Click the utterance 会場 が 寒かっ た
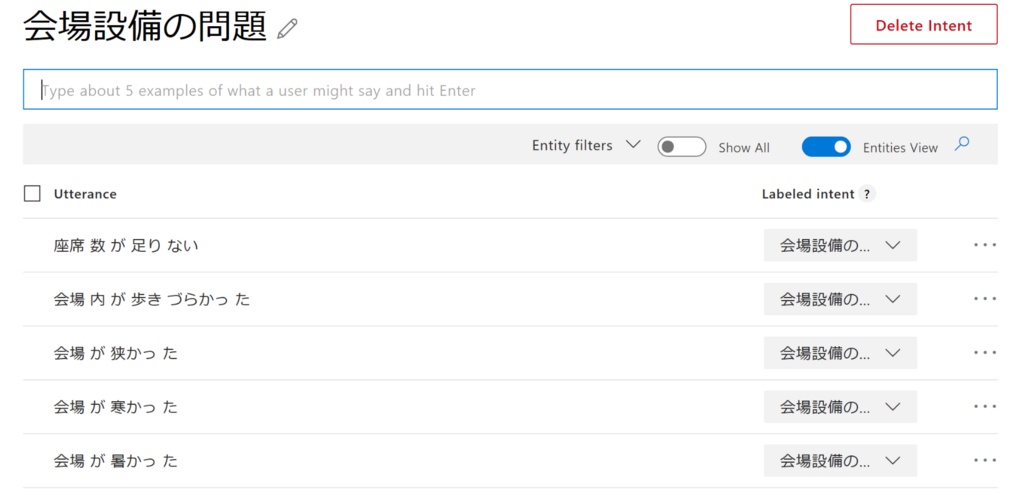 pos(116,407)
